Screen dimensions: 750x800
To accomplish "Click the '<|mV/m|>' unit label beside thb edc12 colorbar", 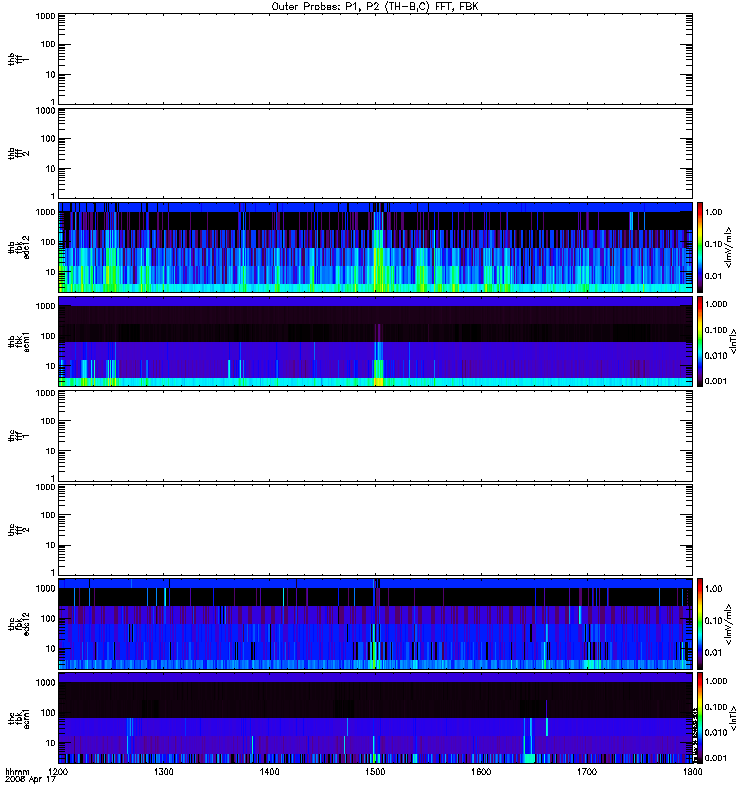I will click(x=728, y=247).
